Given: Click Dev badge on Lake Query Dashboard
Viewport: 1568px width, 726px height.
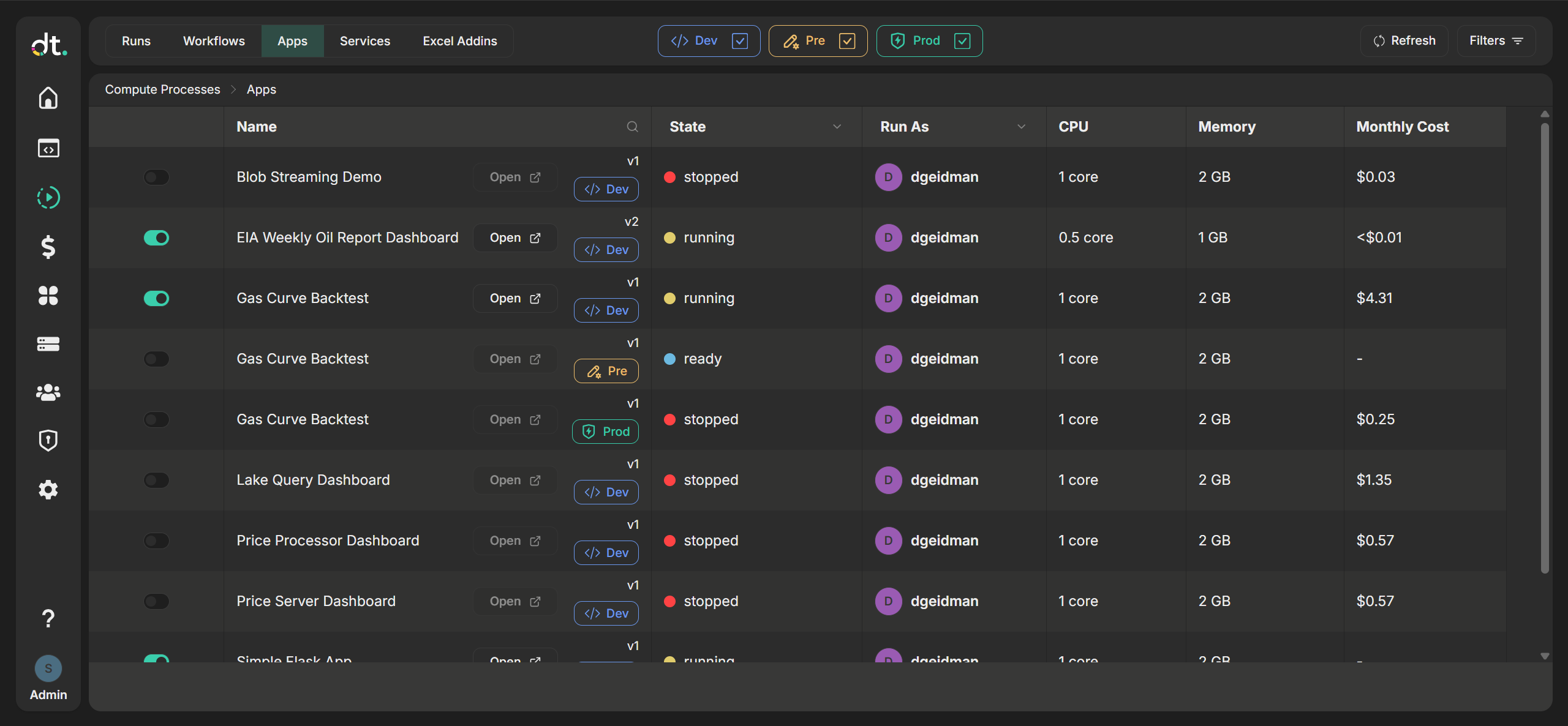Looking at the screenshot, I should click(x=606, y=492).
